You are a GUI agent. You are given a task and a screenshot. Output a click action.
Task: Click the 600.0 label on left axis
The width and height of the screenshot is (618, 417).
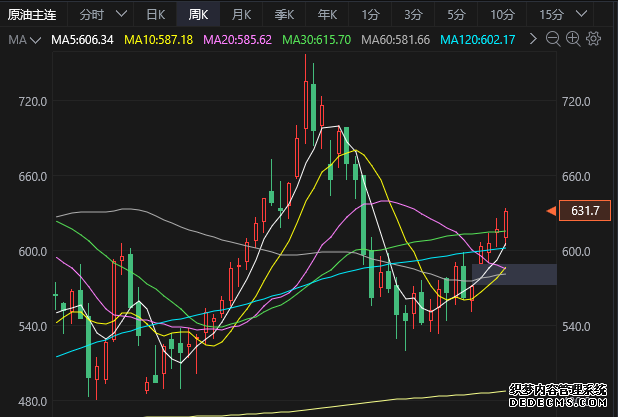33,251
